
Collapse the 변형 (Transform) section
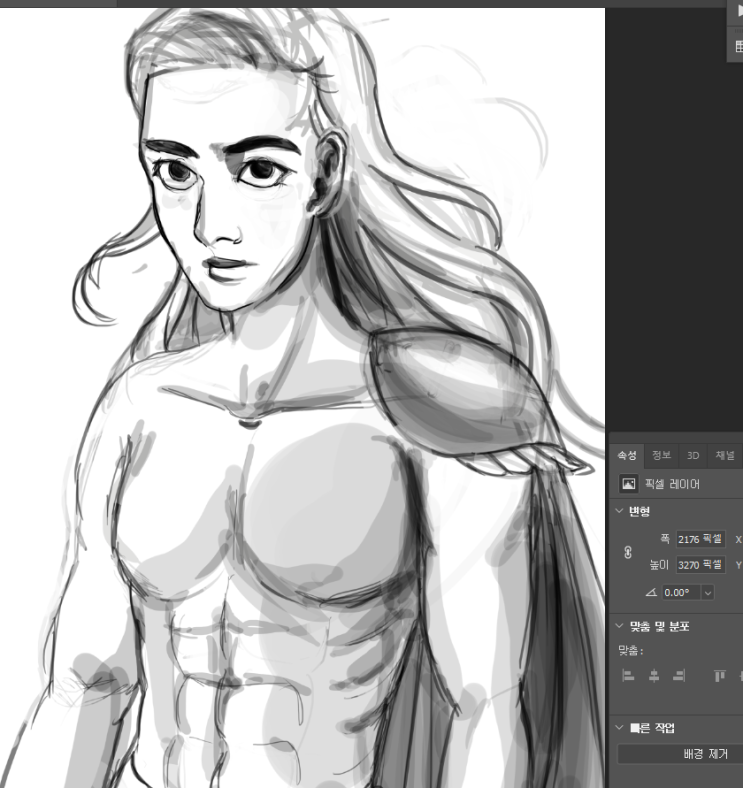[619, 511]
